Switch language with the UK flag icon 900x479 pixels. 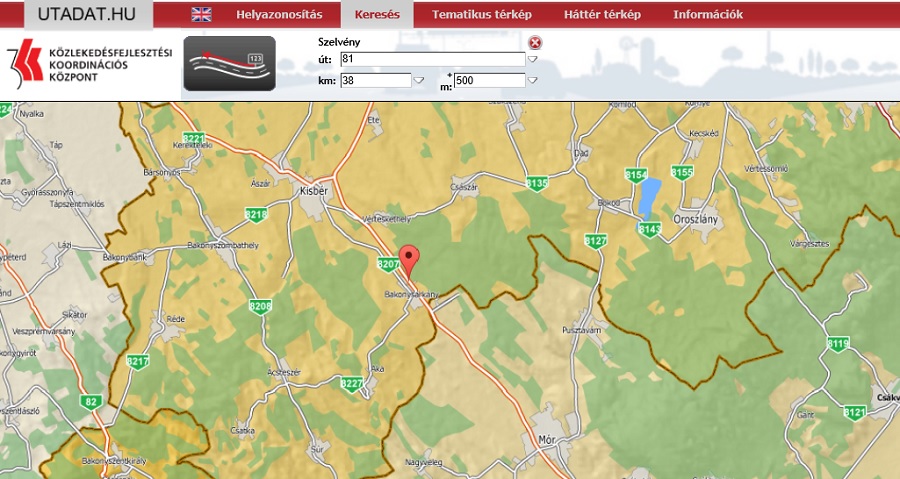tap(202, 15)
